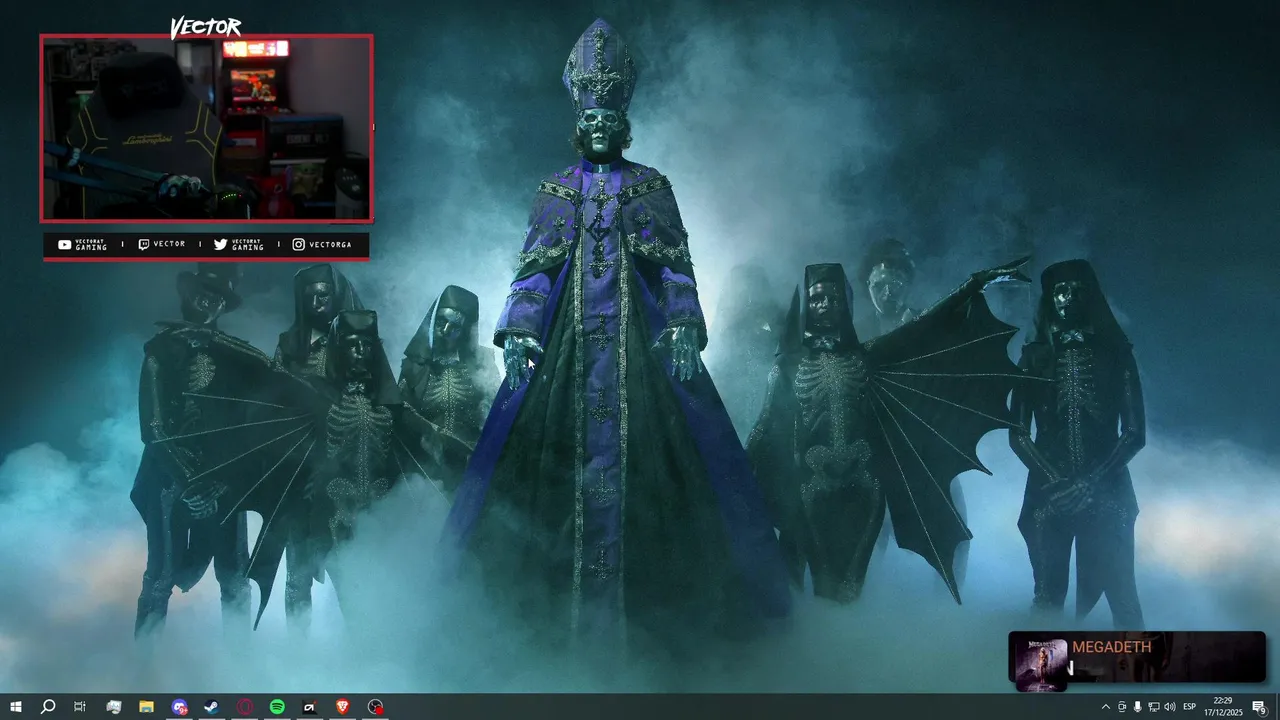The width and height of the screenshot is (1280, 720).
Task: Open Steam from the taskbar
Action: pyautogui.click(x=212, y=707)
